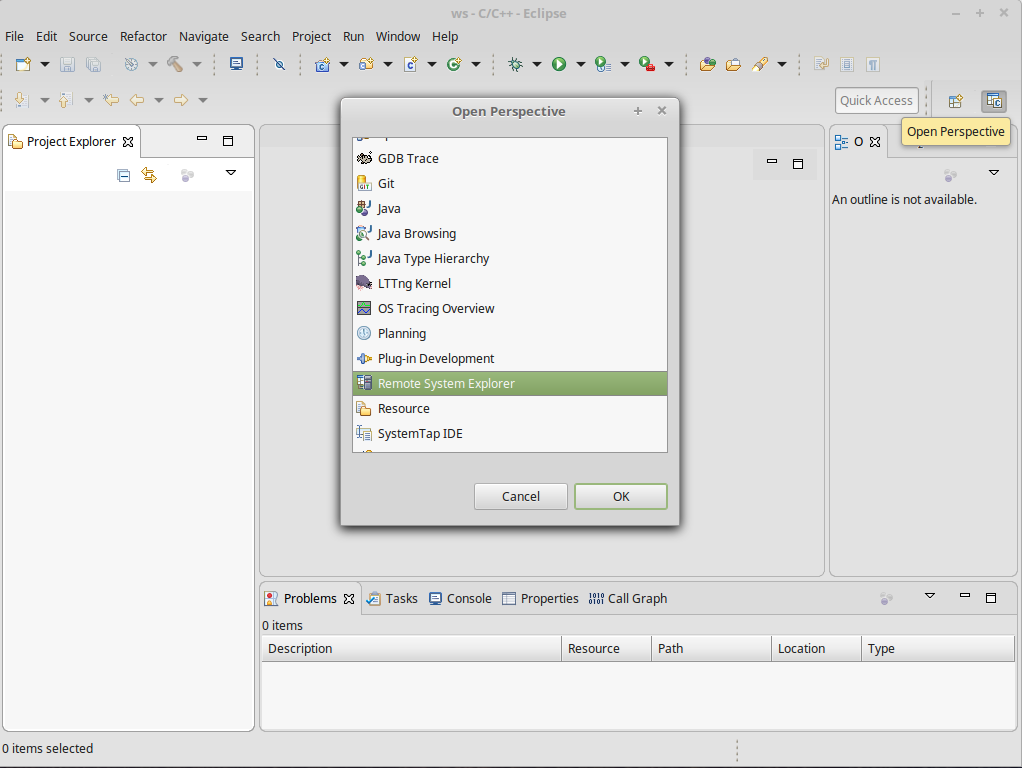This screenshot has width=1022, height=768.
Task: Click the Build hammer icon
Action: click(x=175, y=64)
